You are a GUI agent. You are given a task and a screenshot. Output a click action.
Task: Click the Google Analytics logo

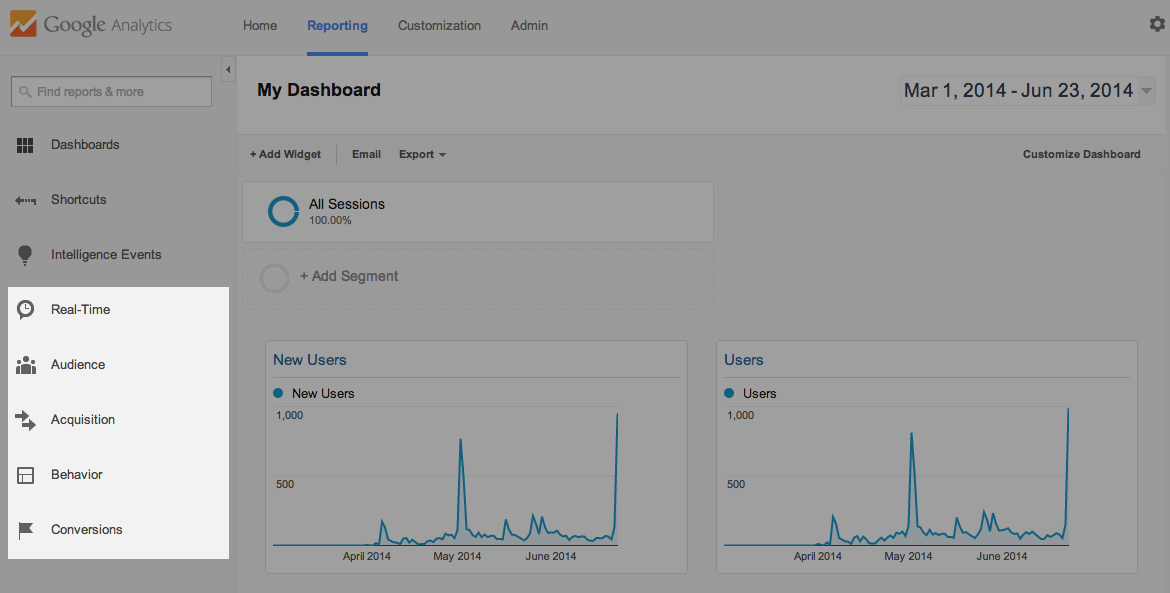coord(90,24)
